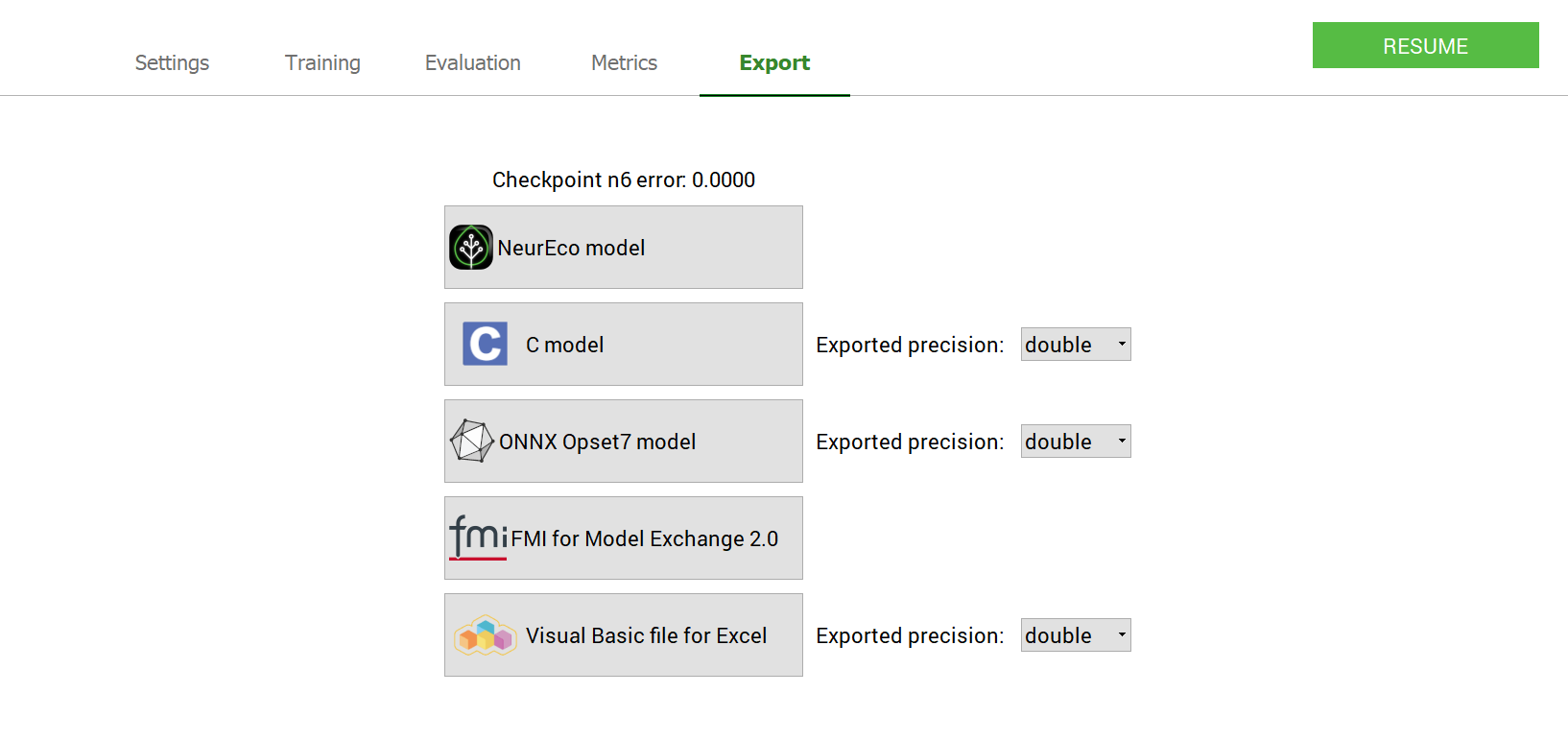Export as C model
This screenshot has width=1568, height=741.
(x=624, y=344)
